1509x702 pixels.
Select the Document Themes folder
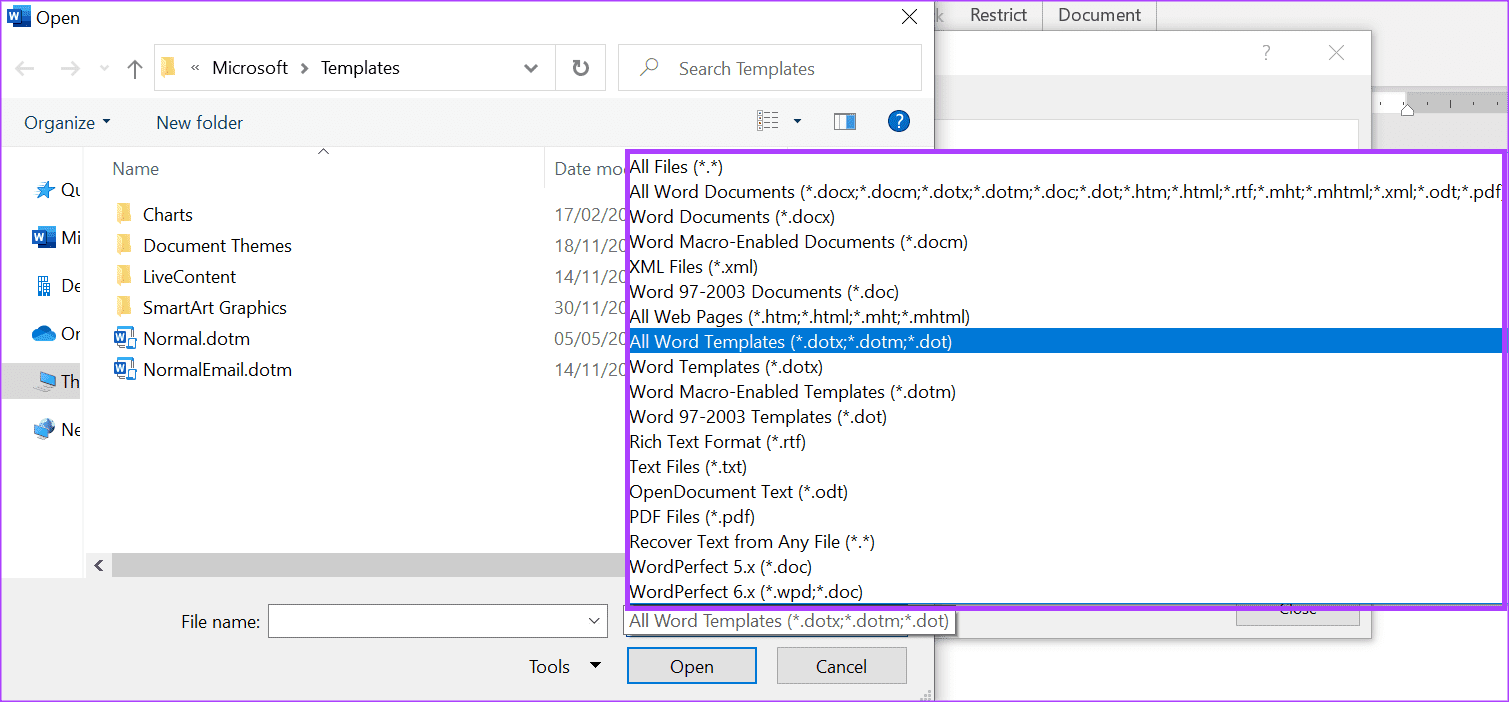coord(217,245)
